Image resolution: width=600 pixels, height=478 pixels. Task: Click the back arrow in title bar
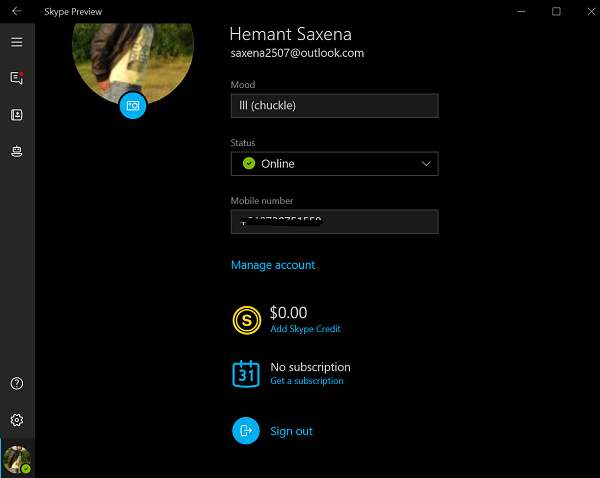point(17,11)
